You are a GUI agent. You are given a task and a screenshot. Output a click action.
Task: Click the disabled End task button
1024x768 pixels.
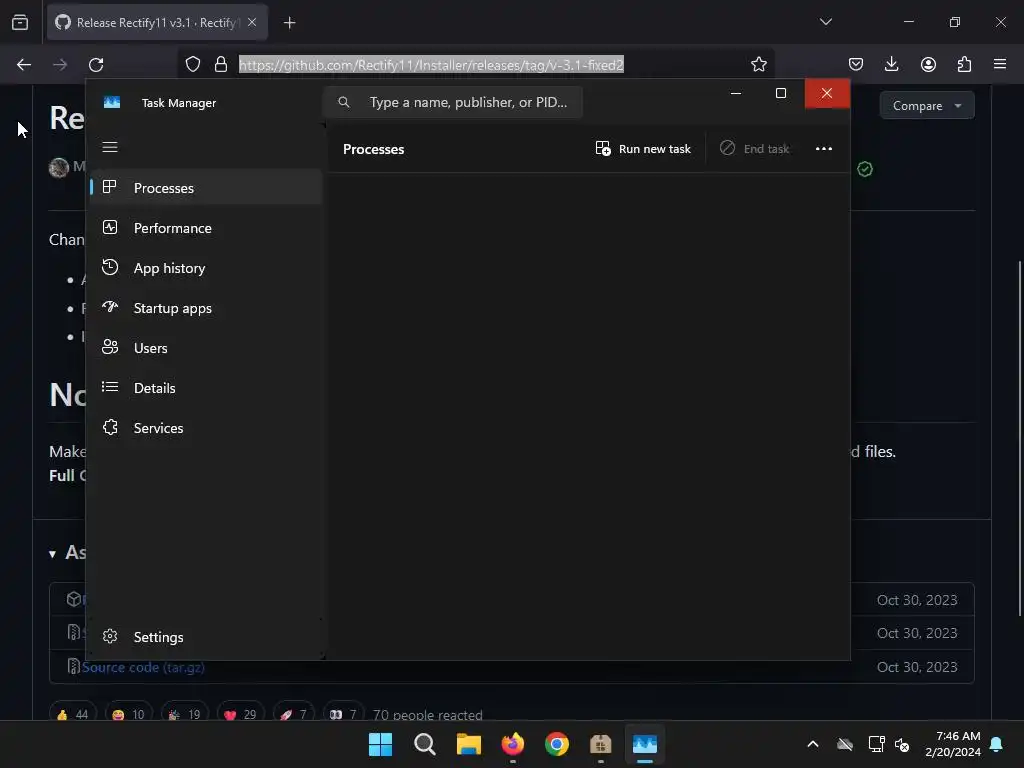(x=754, y=148)
